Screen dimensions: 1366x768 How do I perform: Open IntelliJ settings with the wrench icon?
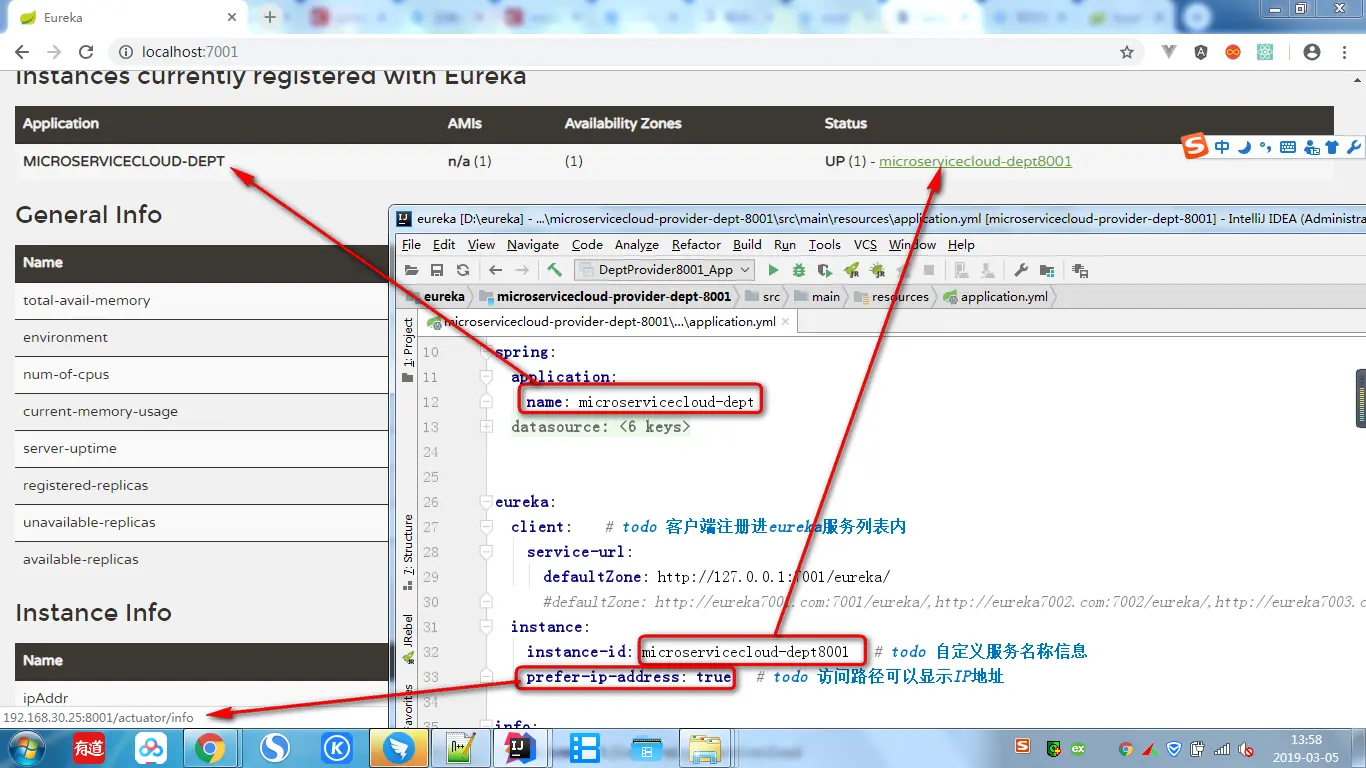tap(1021, 270)
